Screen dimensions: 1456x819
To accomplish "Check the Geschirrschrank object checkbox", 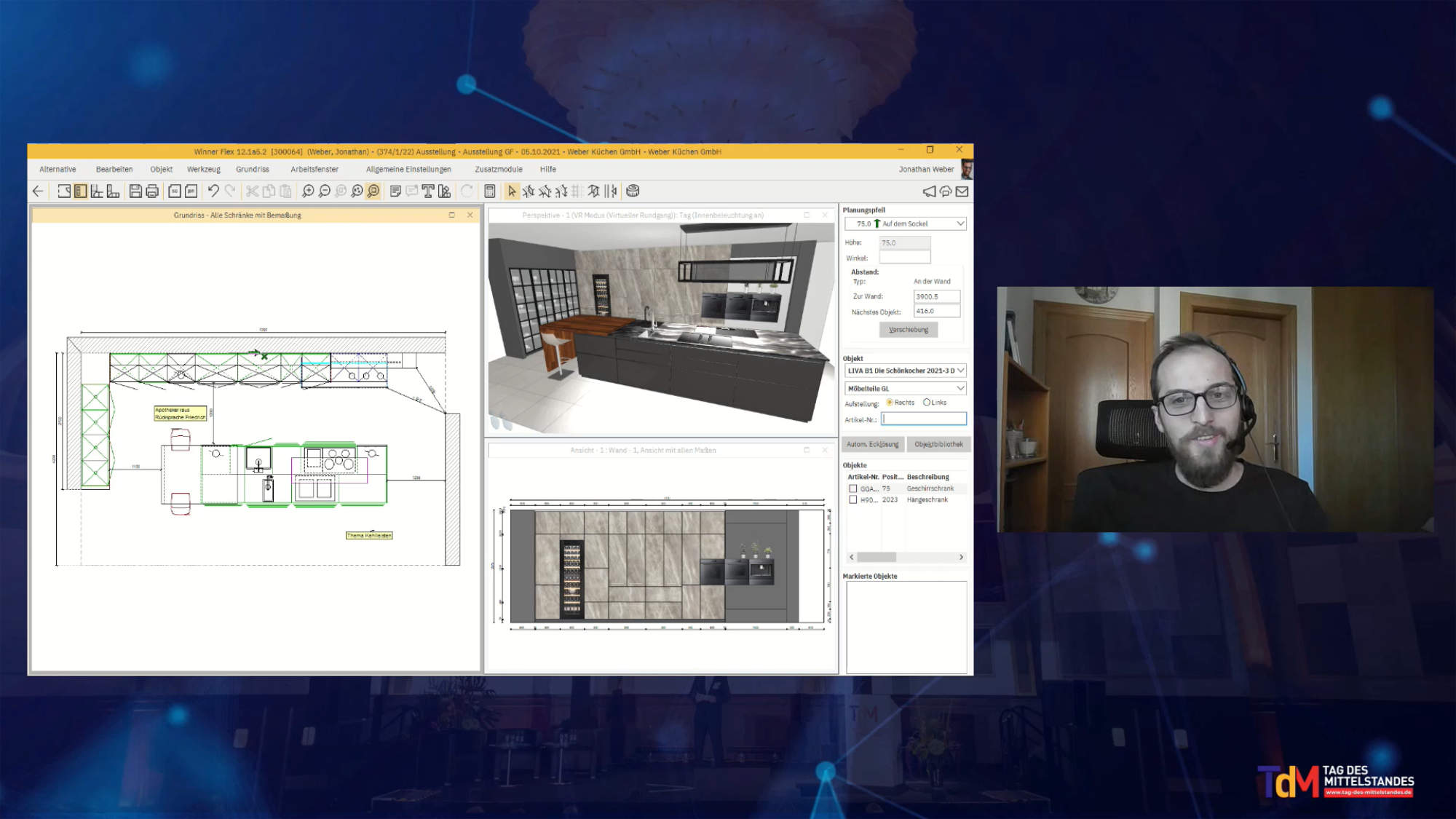I will [853, 489].
